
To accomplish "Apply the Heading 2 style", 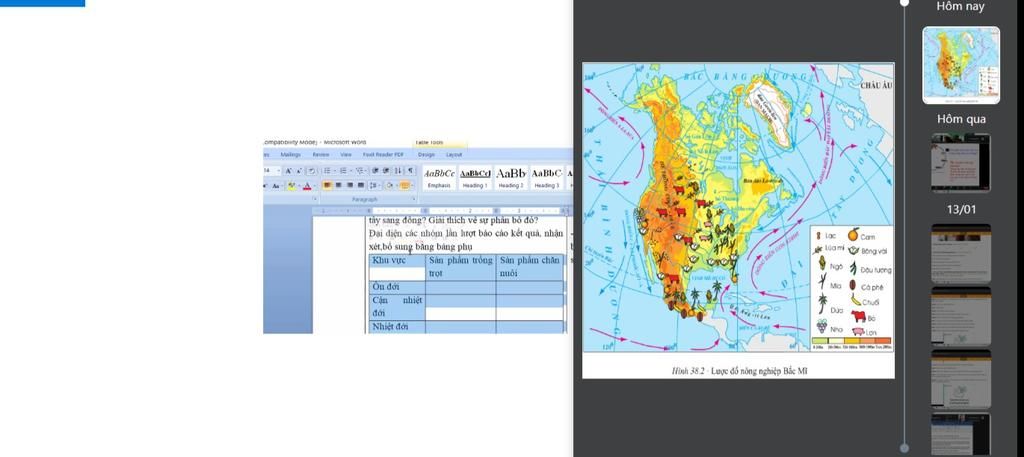I will pyautogui.click(x=511, y=178).
